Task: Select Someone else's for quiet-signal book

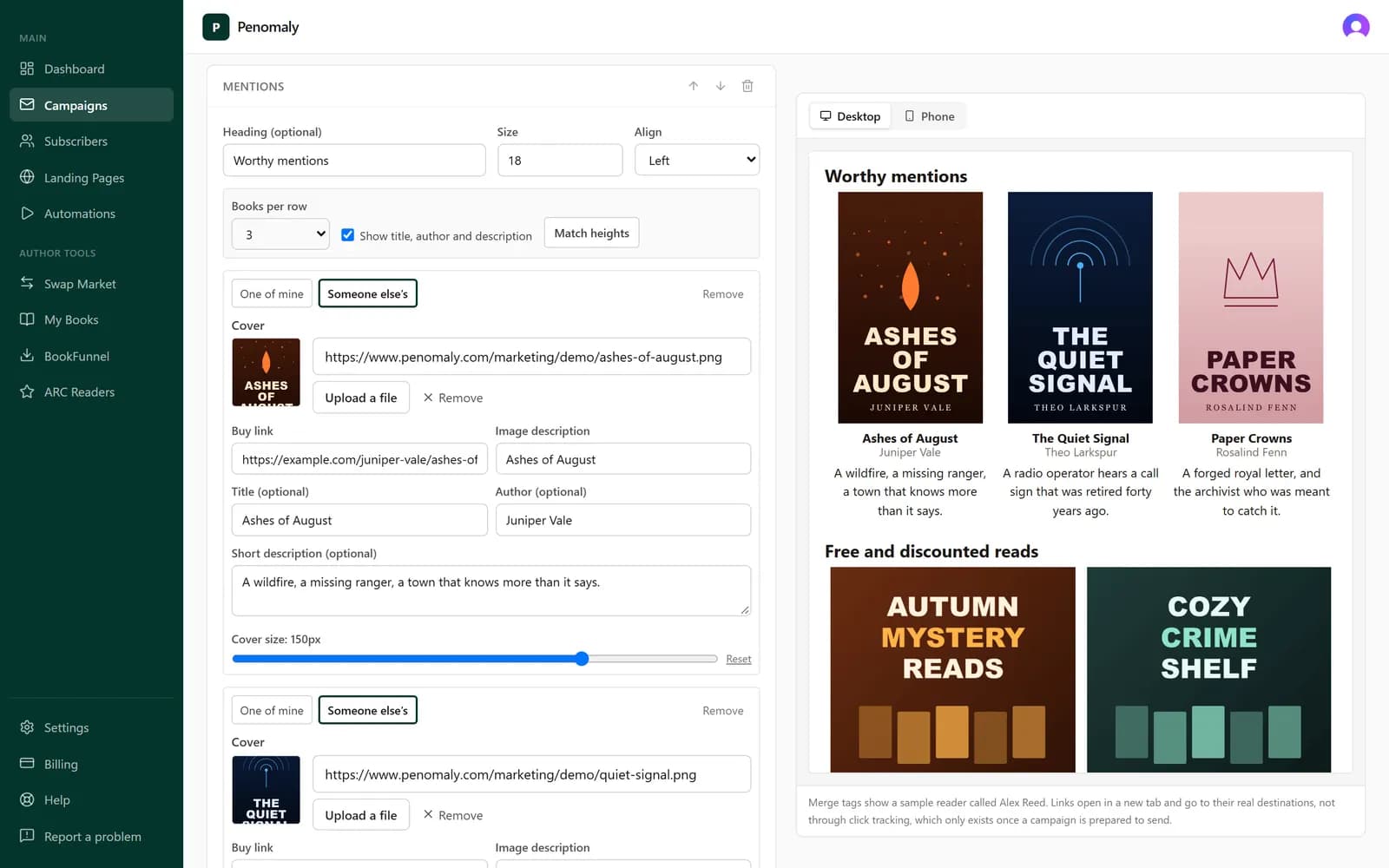Action: click(x=367, y=710)
